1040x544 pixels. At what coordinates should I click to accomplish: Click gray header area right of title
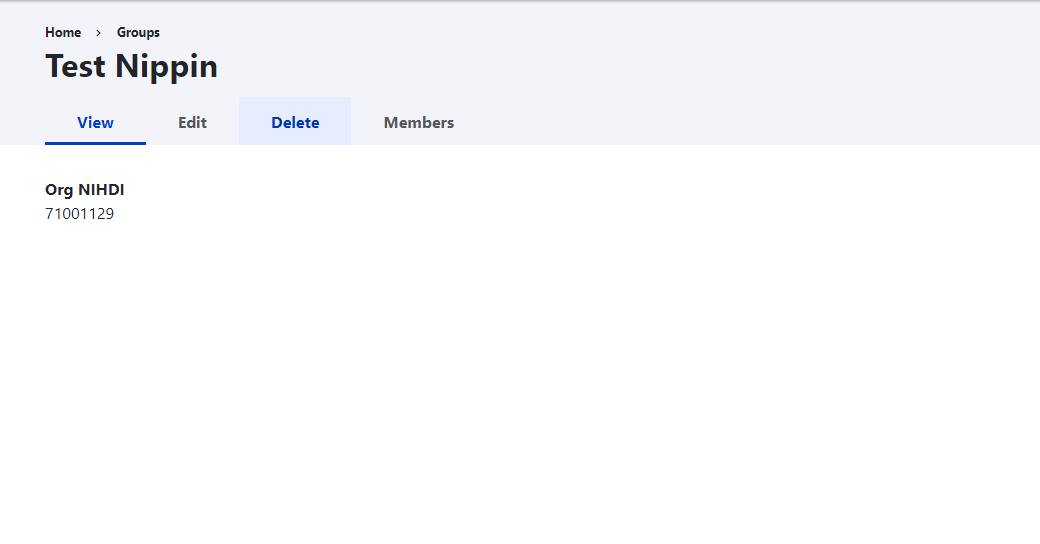click(x=600, y=67)
